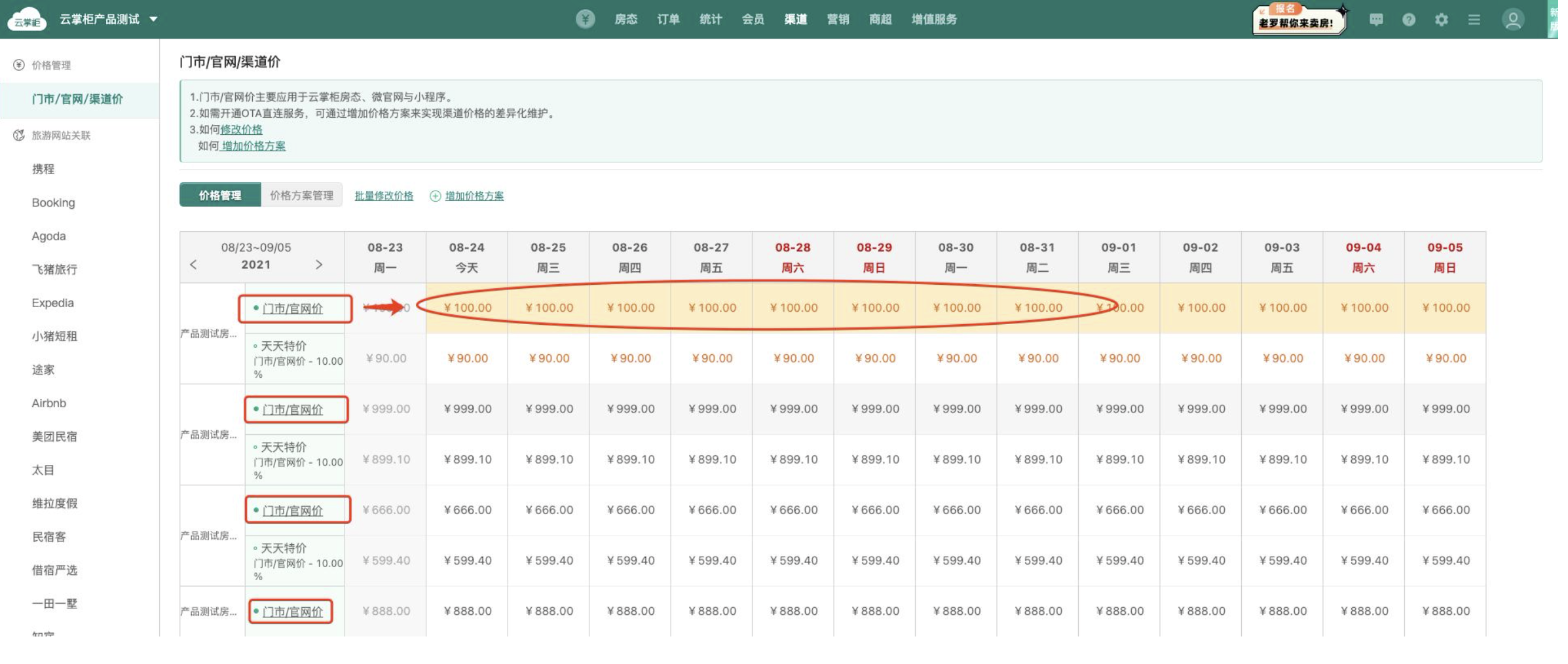Expand the 云掌柜产品测试 account dropdown
This screenshot has width=1568, height=664.
(x=153, y=19)
